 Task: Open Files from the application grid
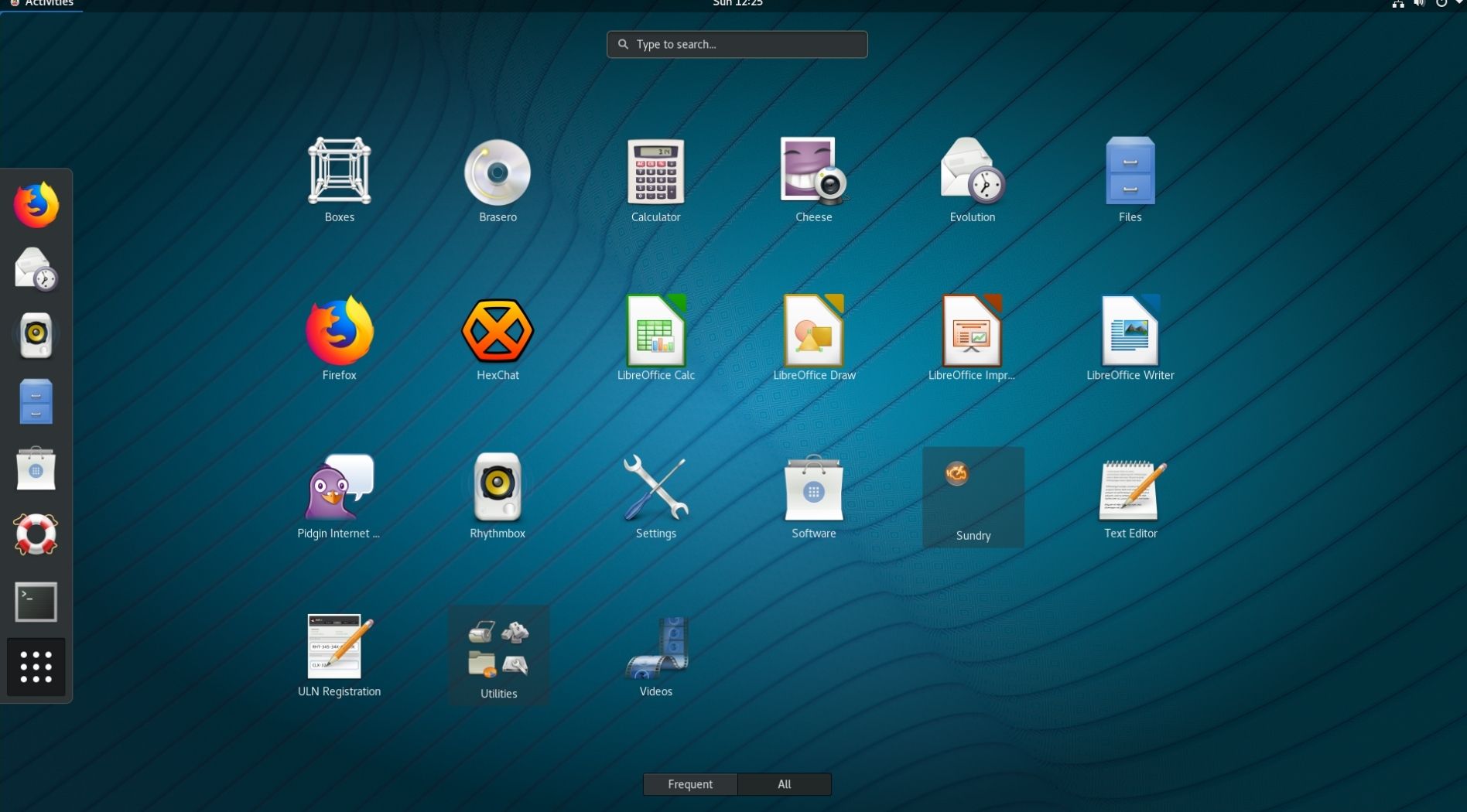coord(1130,180)
